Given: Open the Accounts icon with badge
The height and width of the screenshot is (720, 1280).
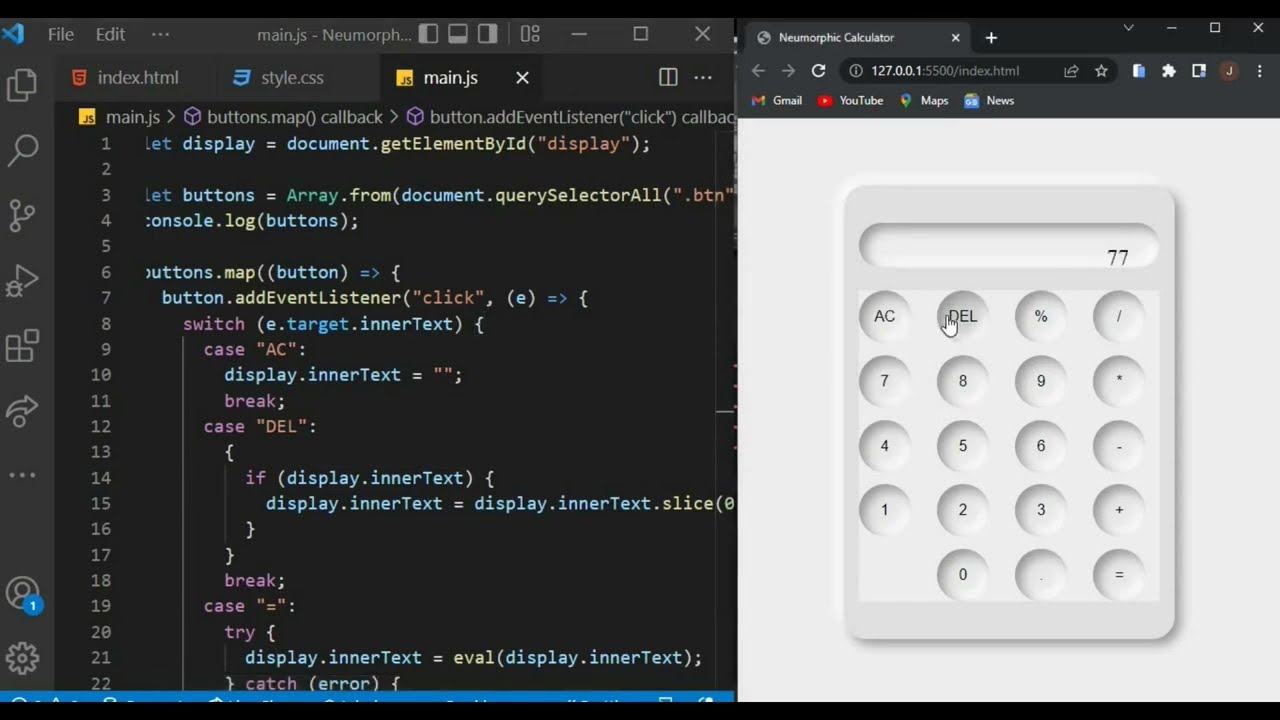Looking at the screenshot, I should 22,594.
